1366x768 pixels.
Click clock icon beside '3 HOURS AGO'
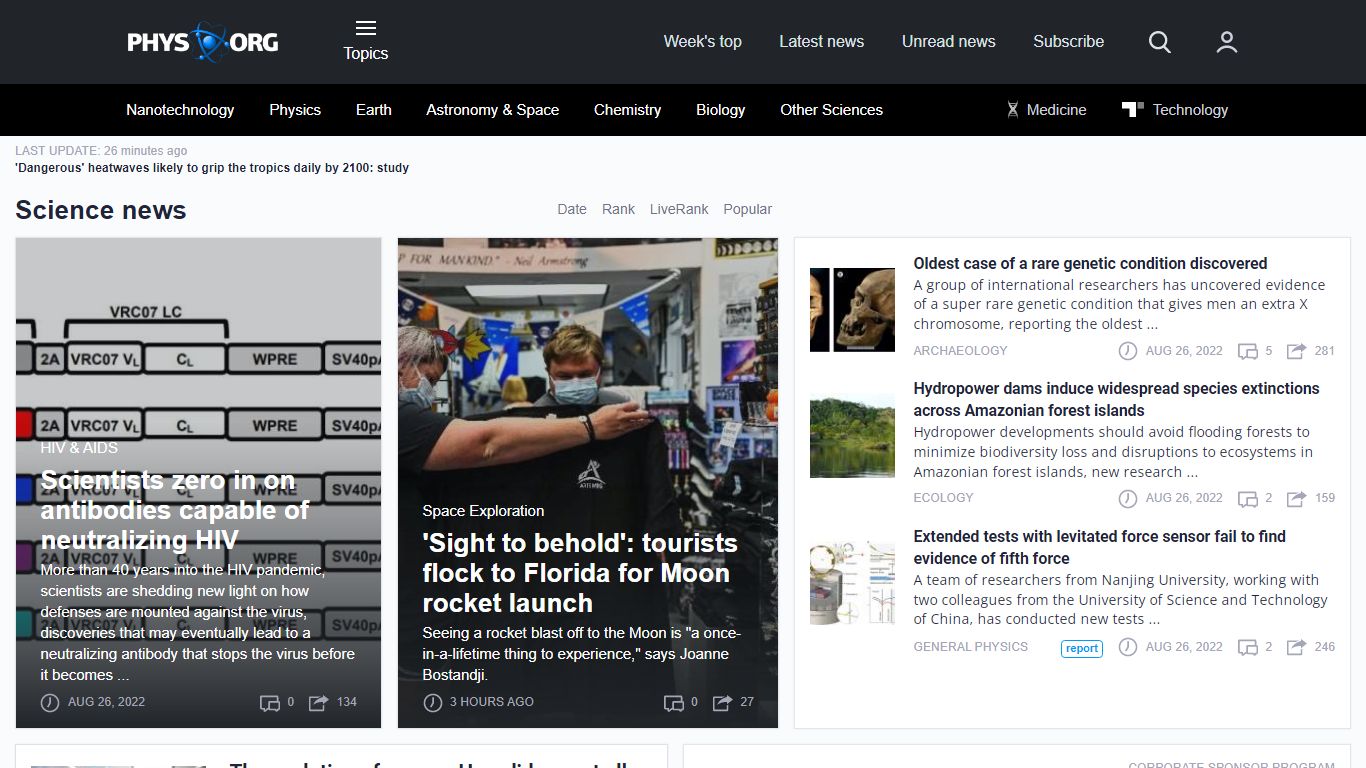432,703
